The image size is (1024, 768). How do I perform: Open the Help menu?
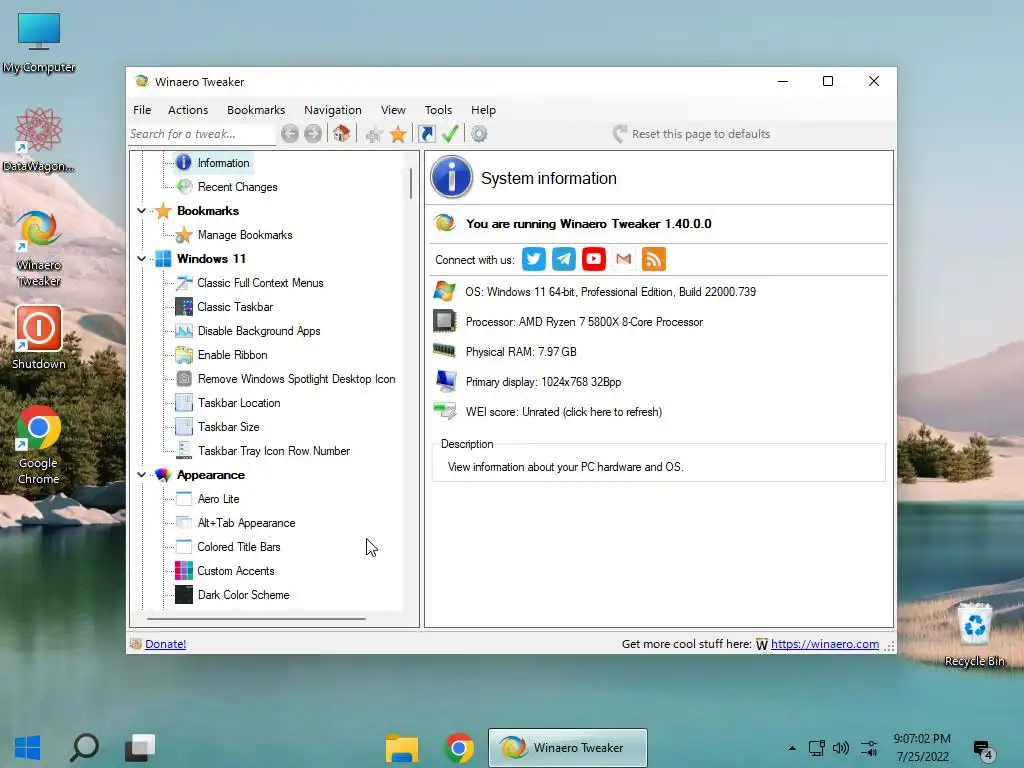pyautogui.click(x=483, y=110)
